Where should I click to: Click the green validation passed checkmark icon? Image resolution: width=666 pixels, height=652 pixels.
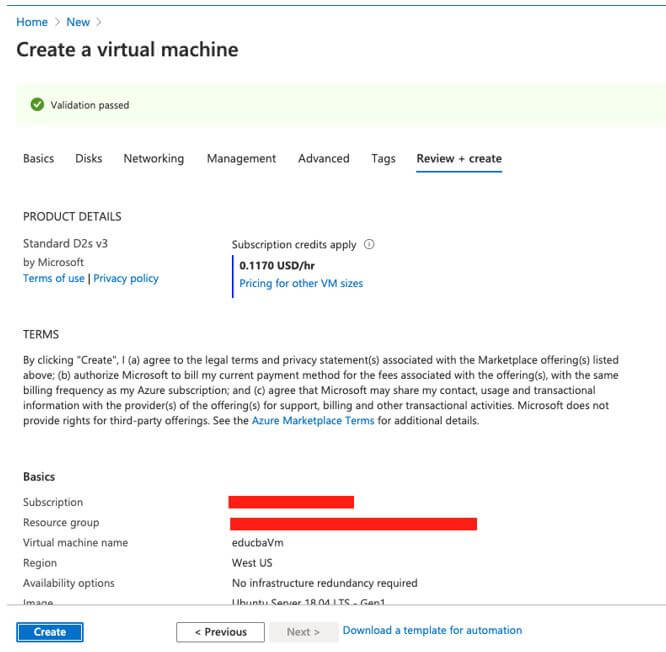click(x=37, y=105)
